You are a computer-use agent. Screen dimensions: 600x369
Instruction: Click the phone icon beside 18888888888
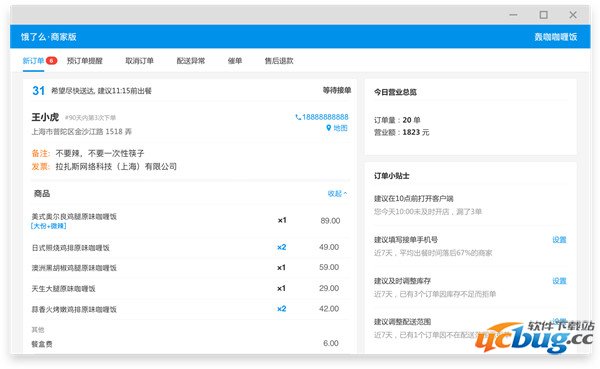tap(298, 117)
